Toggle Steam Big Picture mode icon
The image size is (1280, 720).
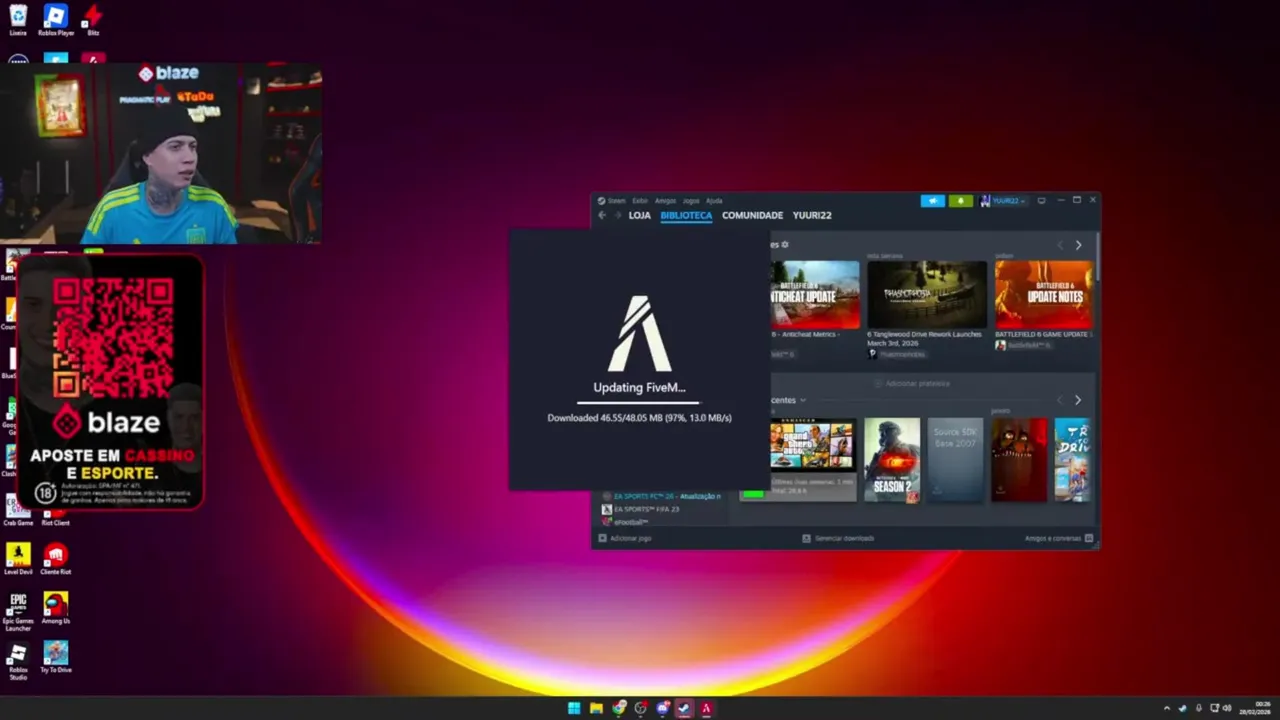(1041, 201)
